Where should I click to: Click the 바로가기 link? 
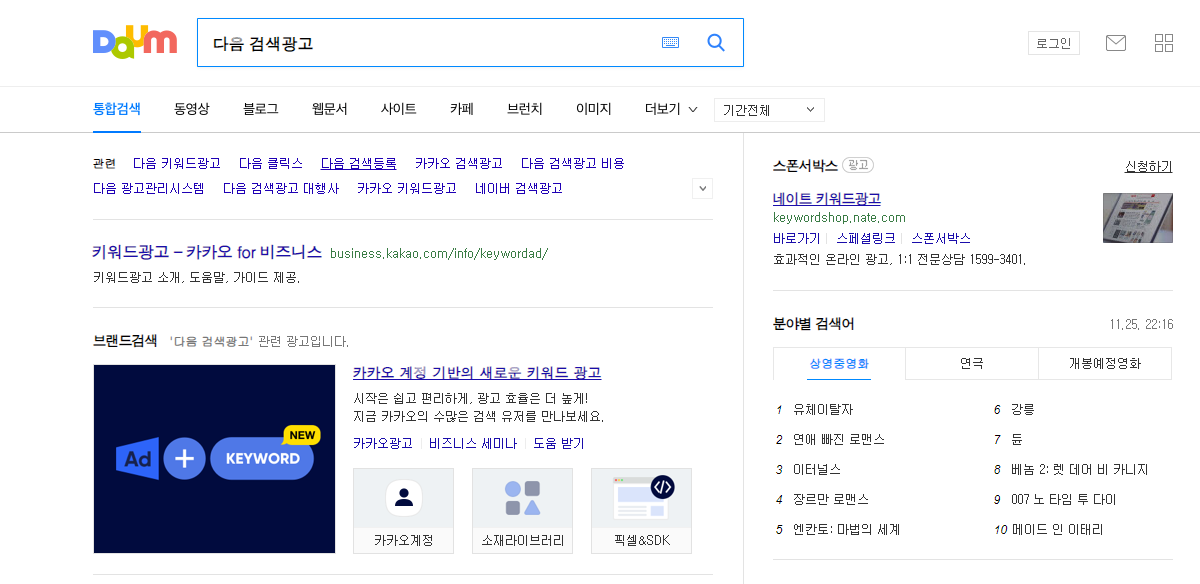(797, 238)
